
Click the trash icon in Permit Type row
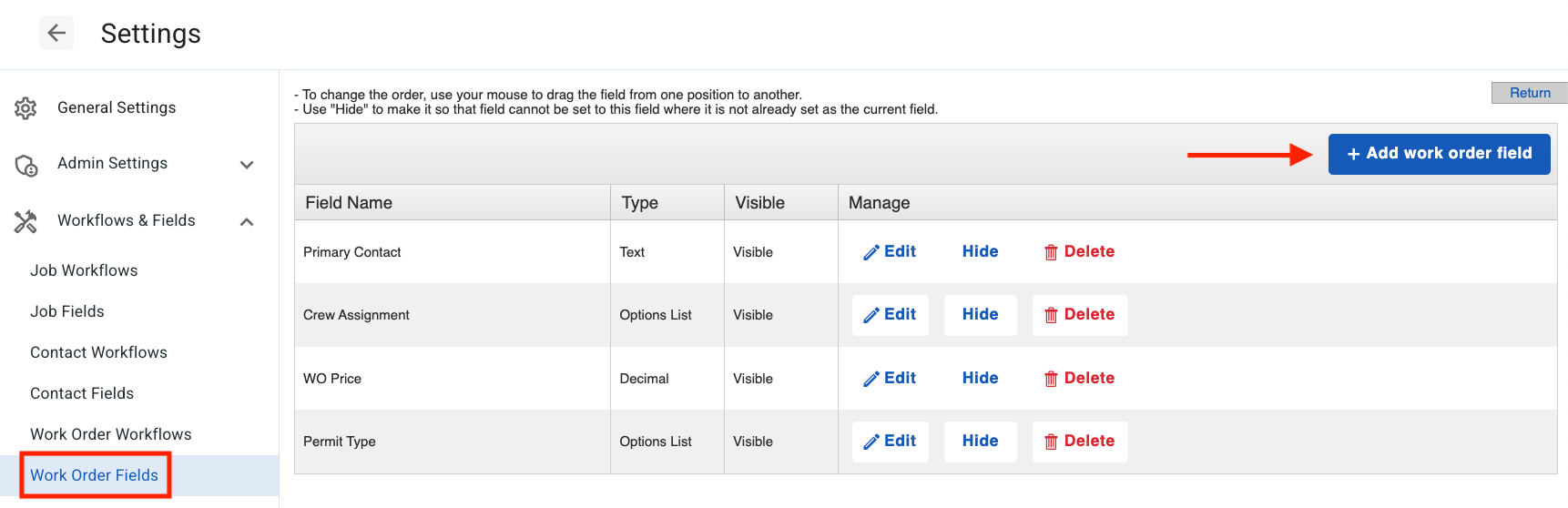pos(1051,442)
